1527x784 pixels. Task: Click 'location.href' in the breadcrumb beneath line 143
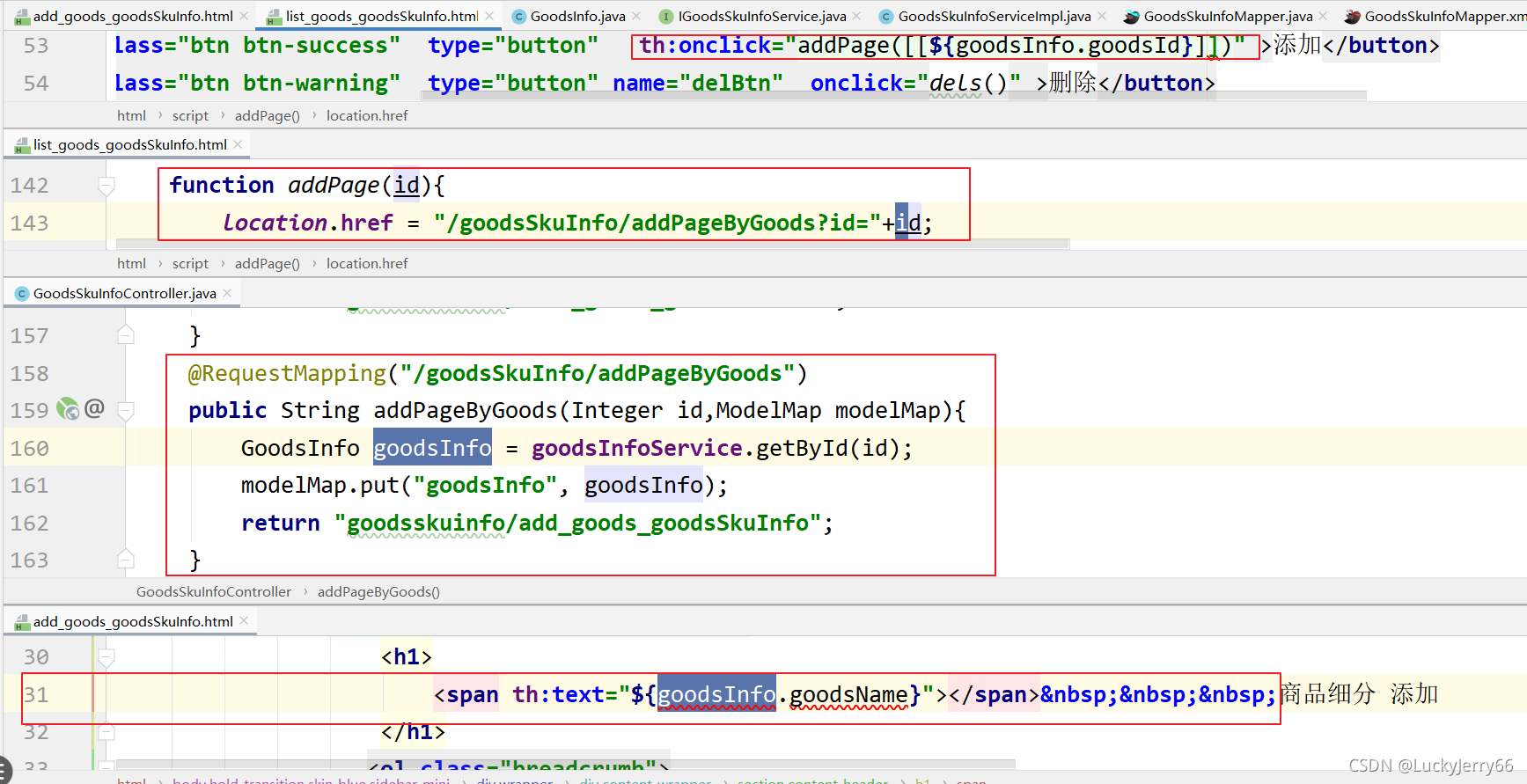(367, 263)
